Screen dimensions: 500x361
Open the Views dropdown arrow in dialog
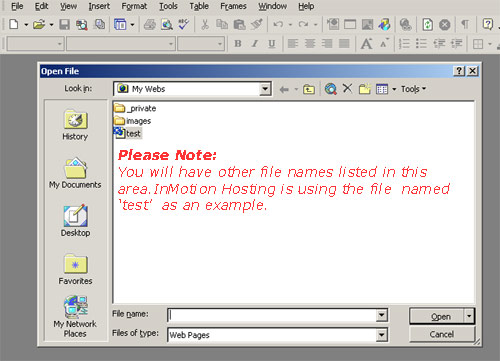pos(394,89)
